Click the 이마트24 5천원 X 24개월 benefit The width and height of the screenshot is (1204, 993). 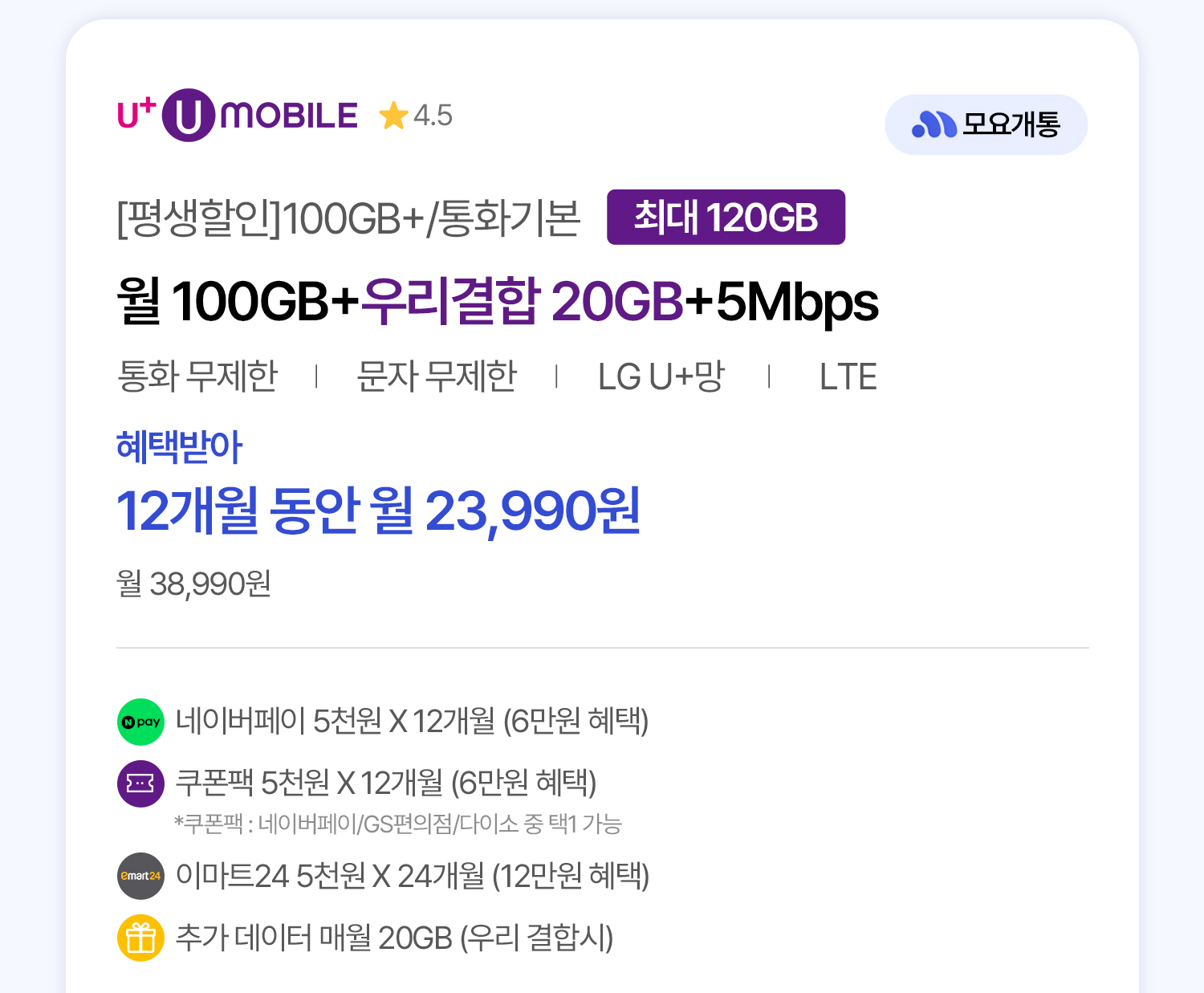click(412, 876)
